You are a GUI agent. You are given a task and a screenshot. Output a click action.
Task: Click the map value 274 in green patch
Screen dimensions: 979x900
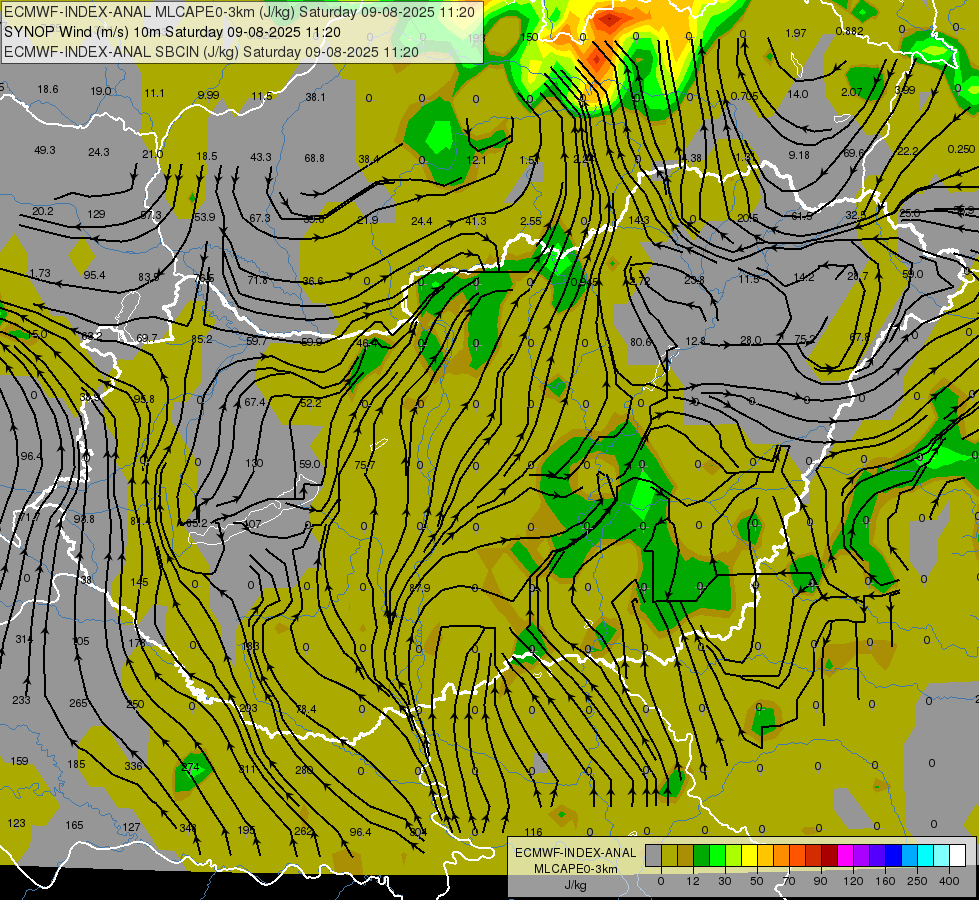pyautogui.click(x=190, y=767)
